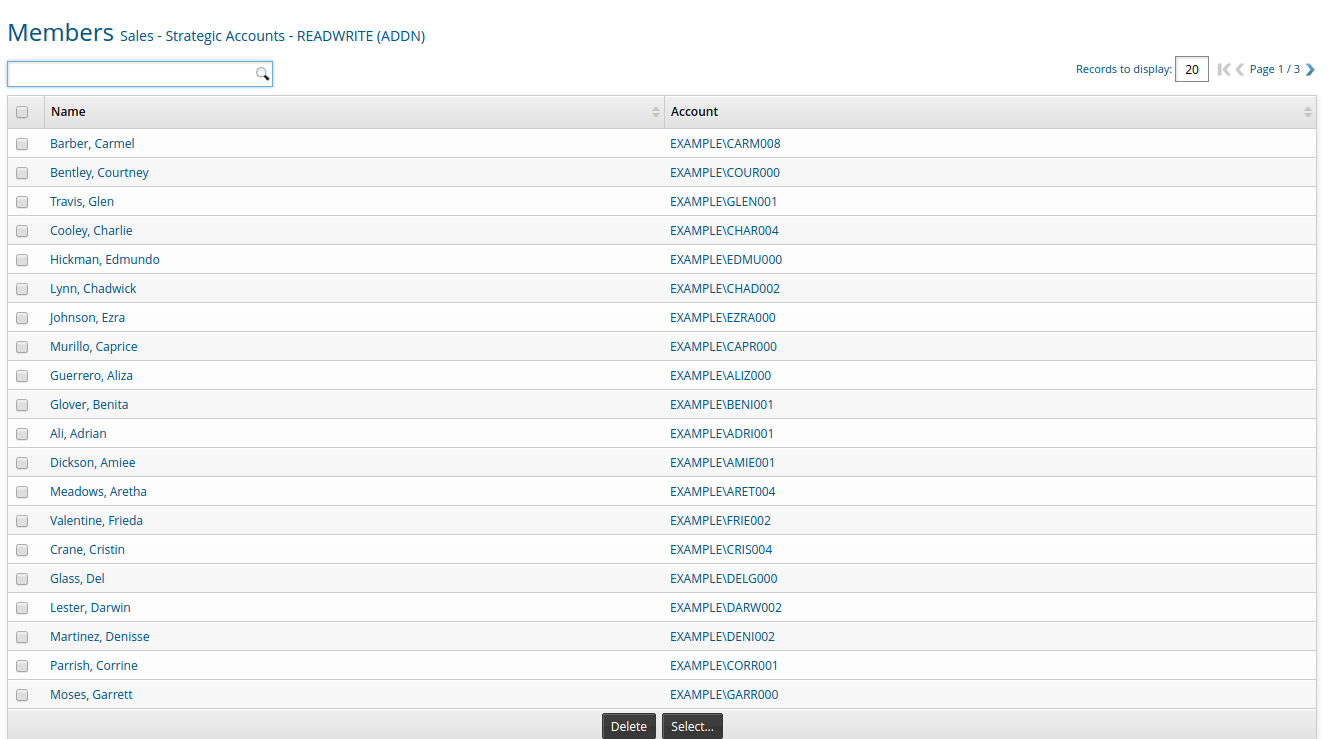Screen dimensions: 1344x739
Task: Open Martinez, Denisse member link
Action: click(x=99, y=636)
